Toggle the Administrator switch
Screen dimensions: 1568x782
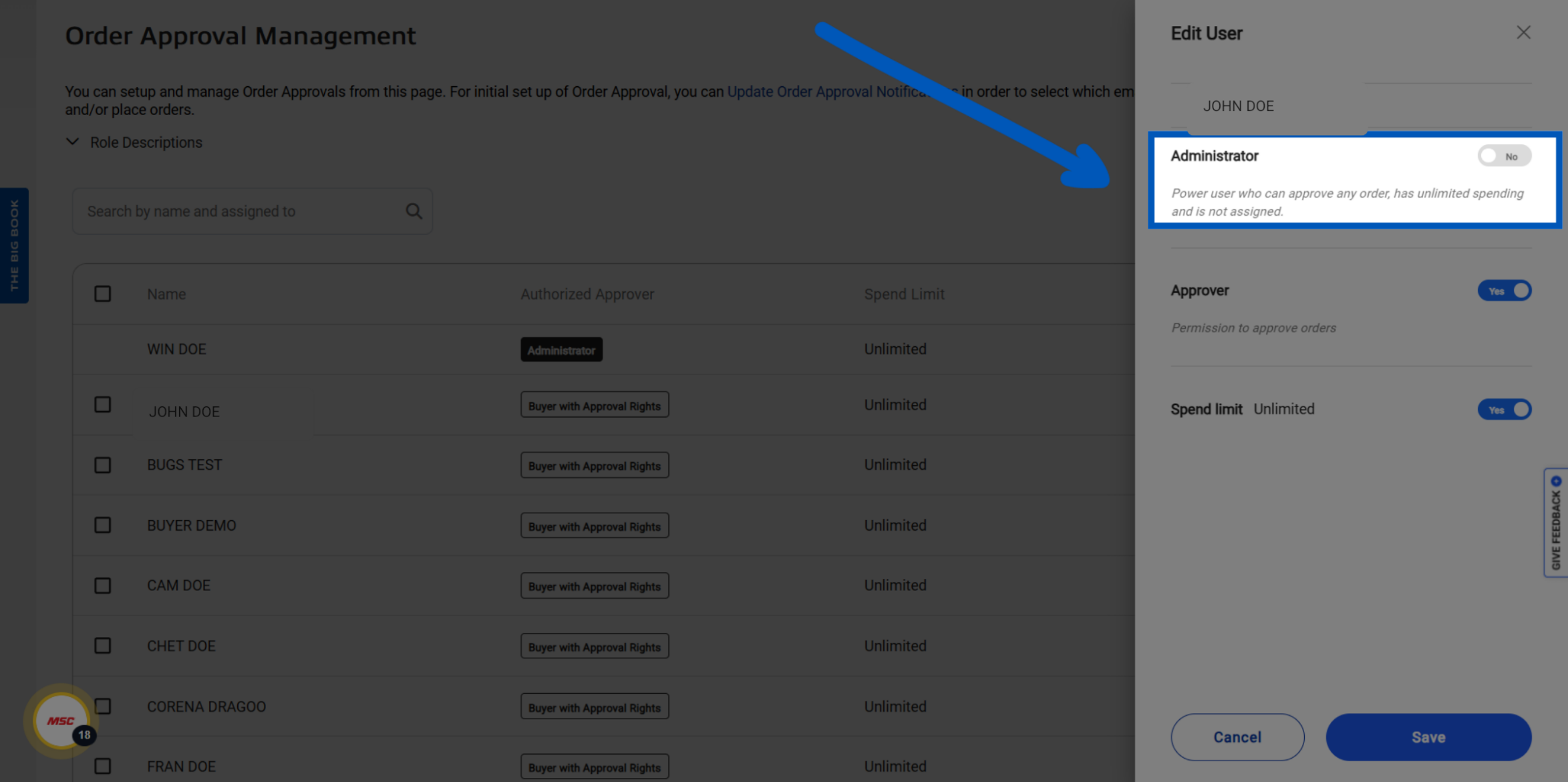coord(1504,156)
